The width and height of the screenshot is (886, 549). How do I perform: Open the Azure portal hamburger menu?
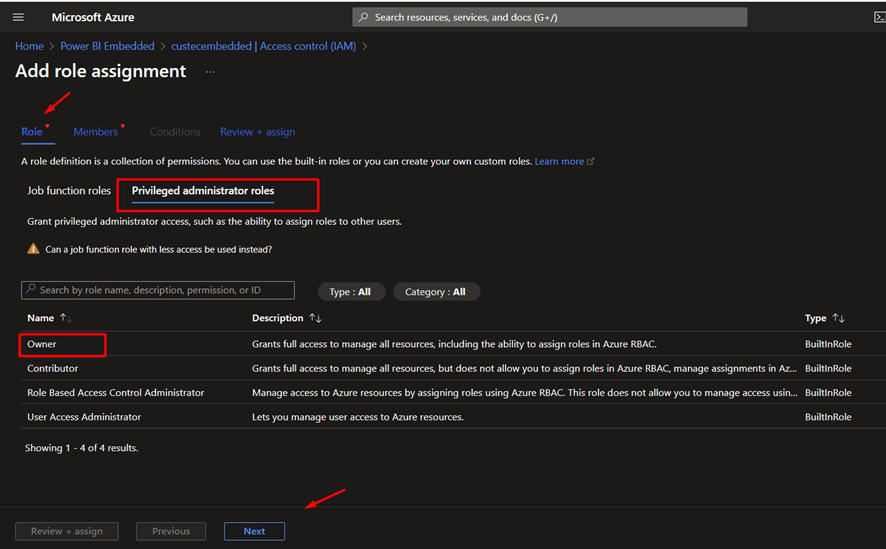coord(18,18)
